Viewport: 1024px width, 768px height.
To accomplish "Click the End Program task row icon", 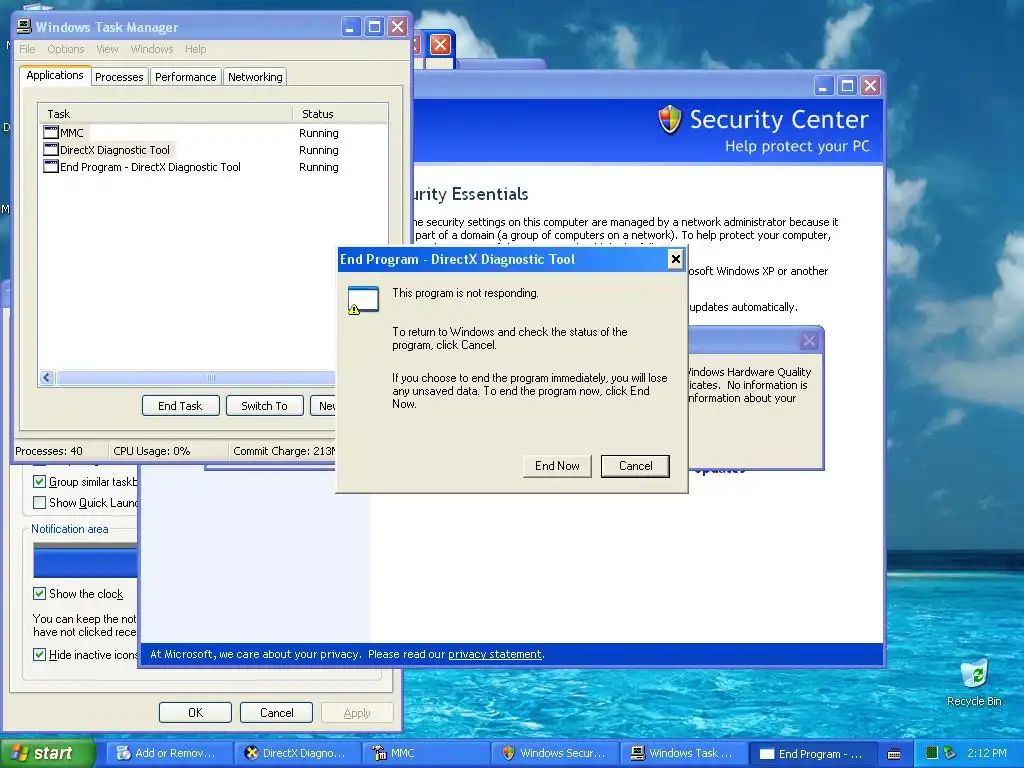I will coord(51,167).
